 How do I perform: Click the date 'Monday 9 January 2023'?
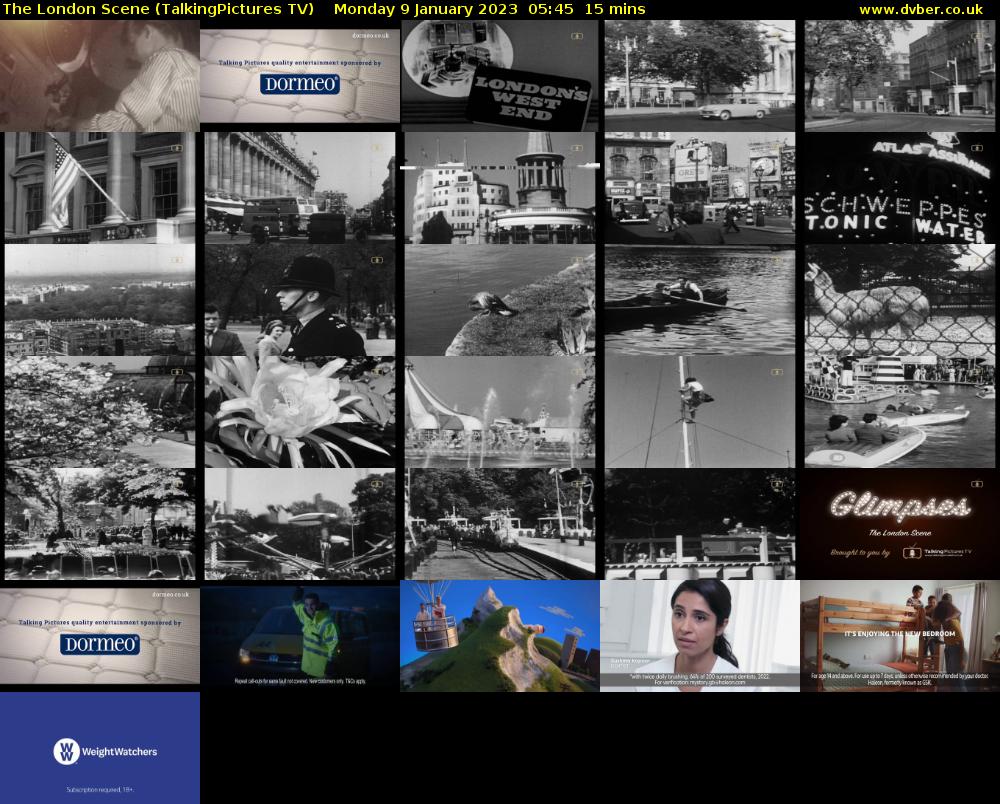pos(425,10)
